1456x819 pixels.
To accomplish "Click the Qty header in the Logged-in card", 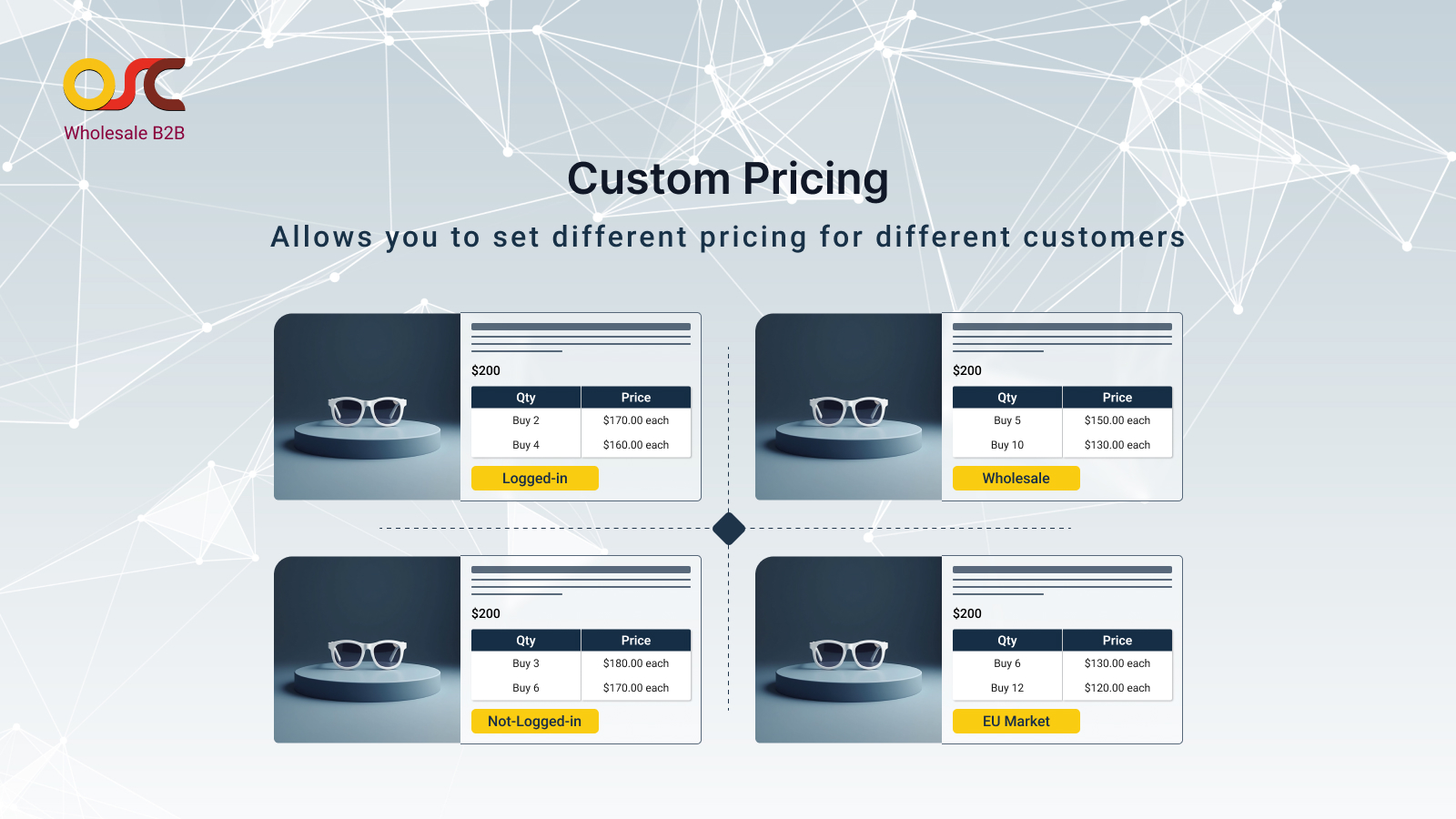I will pyautogui.click(x=526, y=398).
